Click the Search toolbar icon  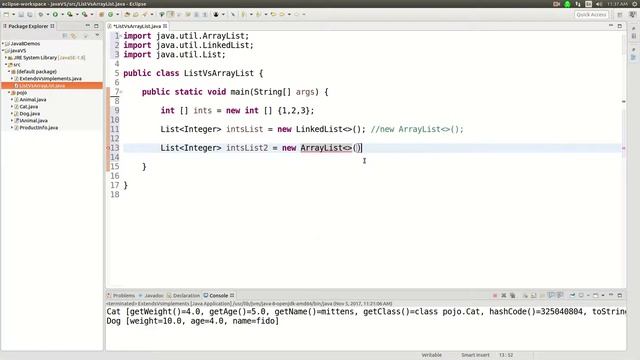tap(145, 14)
